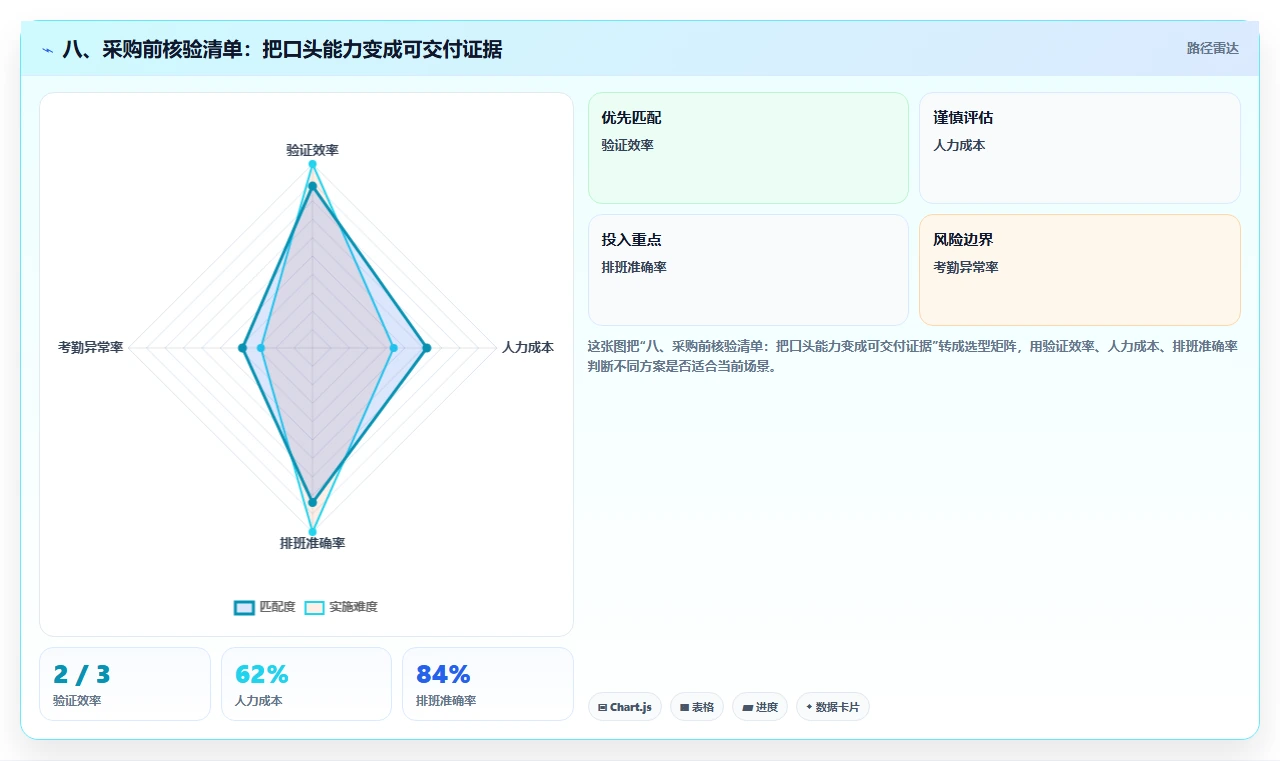Open the 风险边界 card
This screenshot has height=761, width=1280.
click(x=1080, y=270)
